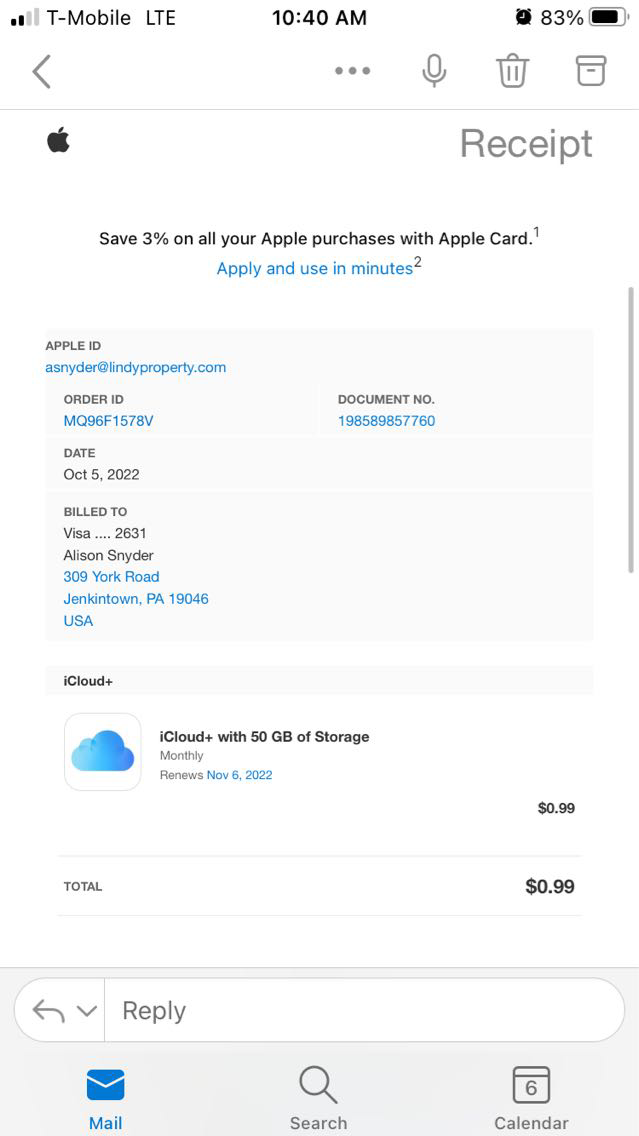This screenshot has width=639, height=1136.
Task: Tap the iCloud+ cloud app icon
Action: (x=102, y=751)
